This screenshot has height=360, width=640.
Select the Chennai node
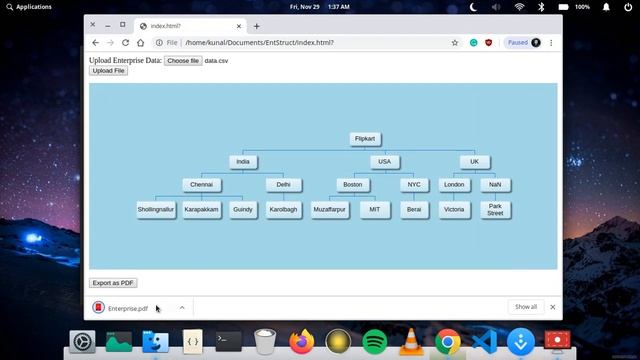[x=202, y=184]
